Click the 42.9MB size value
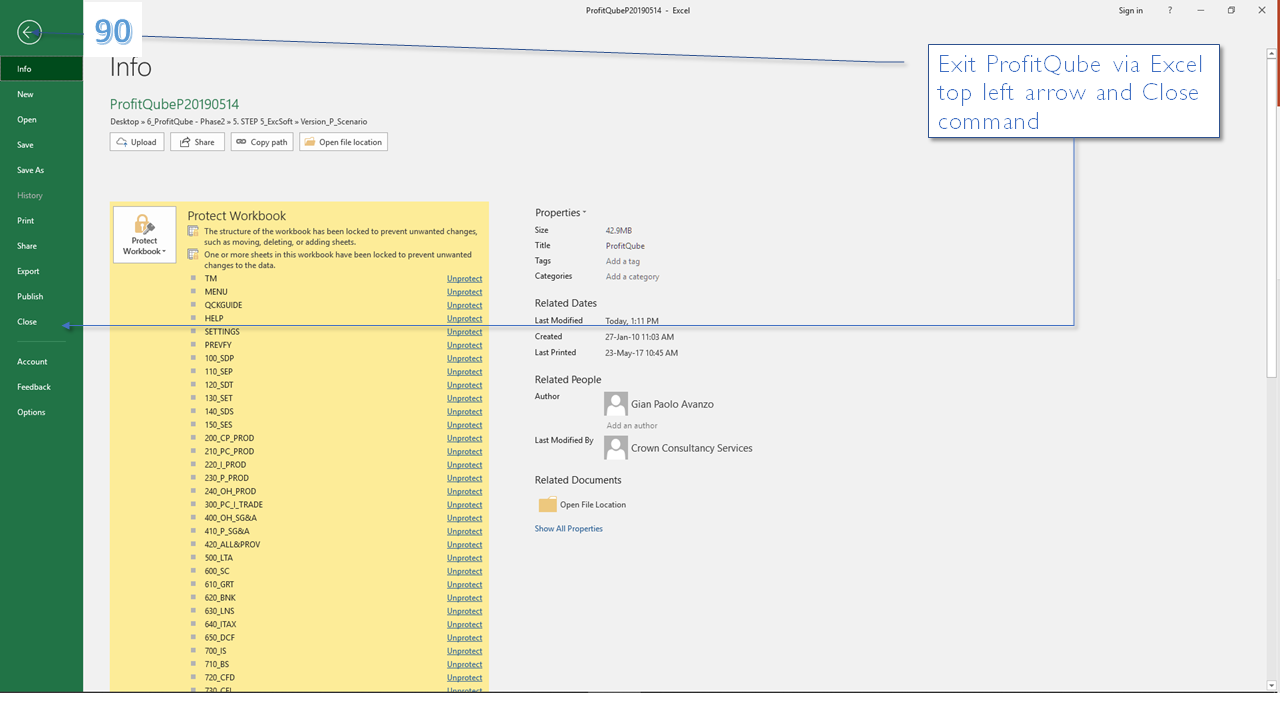Screen dimensions: 1280x720 click(x=619, y=231)
